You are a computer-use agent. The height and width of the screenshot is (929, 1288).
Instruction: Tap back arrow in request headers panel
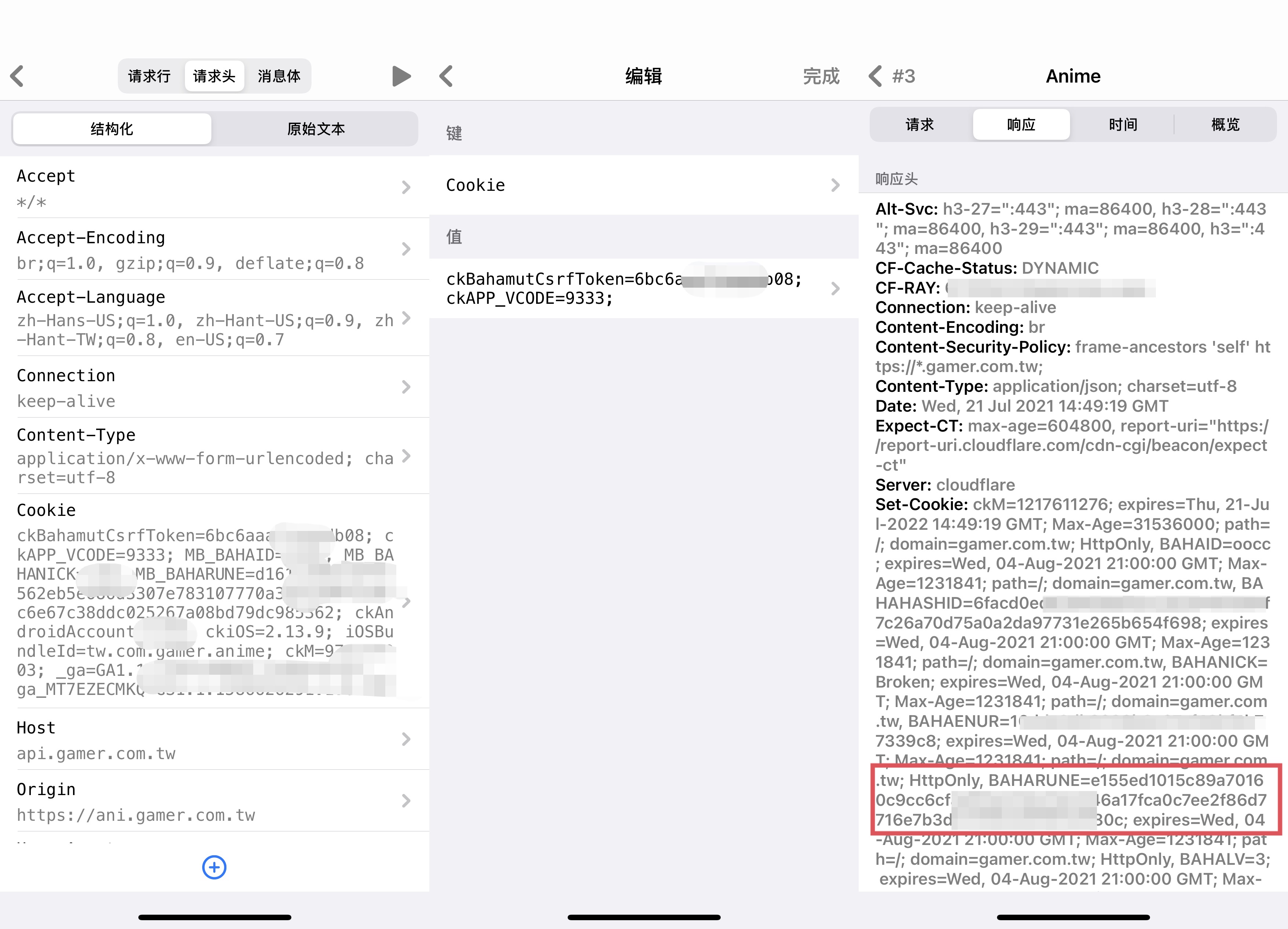[17, 76]
